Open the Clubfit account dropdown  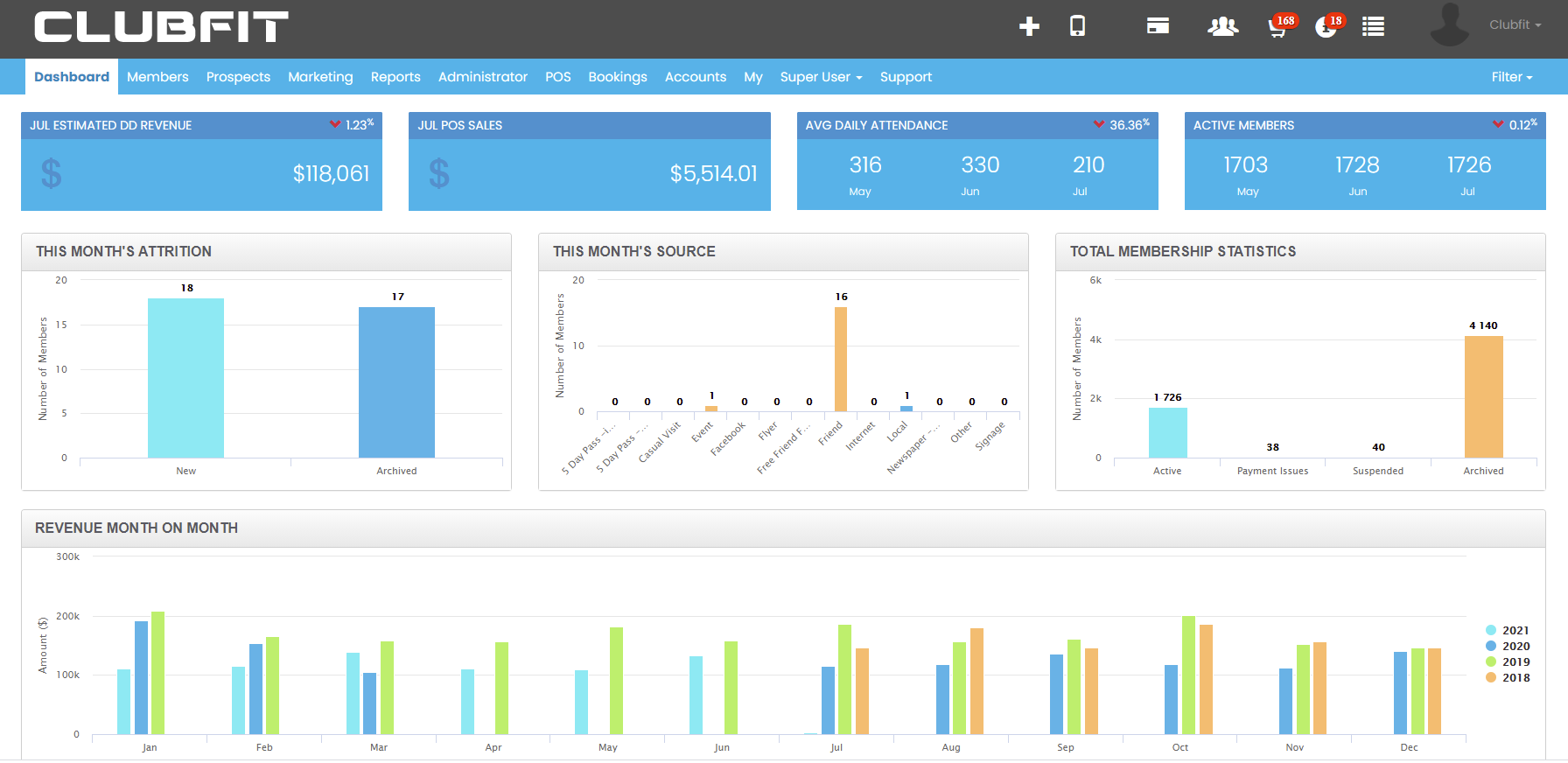tap(1515, 24)
